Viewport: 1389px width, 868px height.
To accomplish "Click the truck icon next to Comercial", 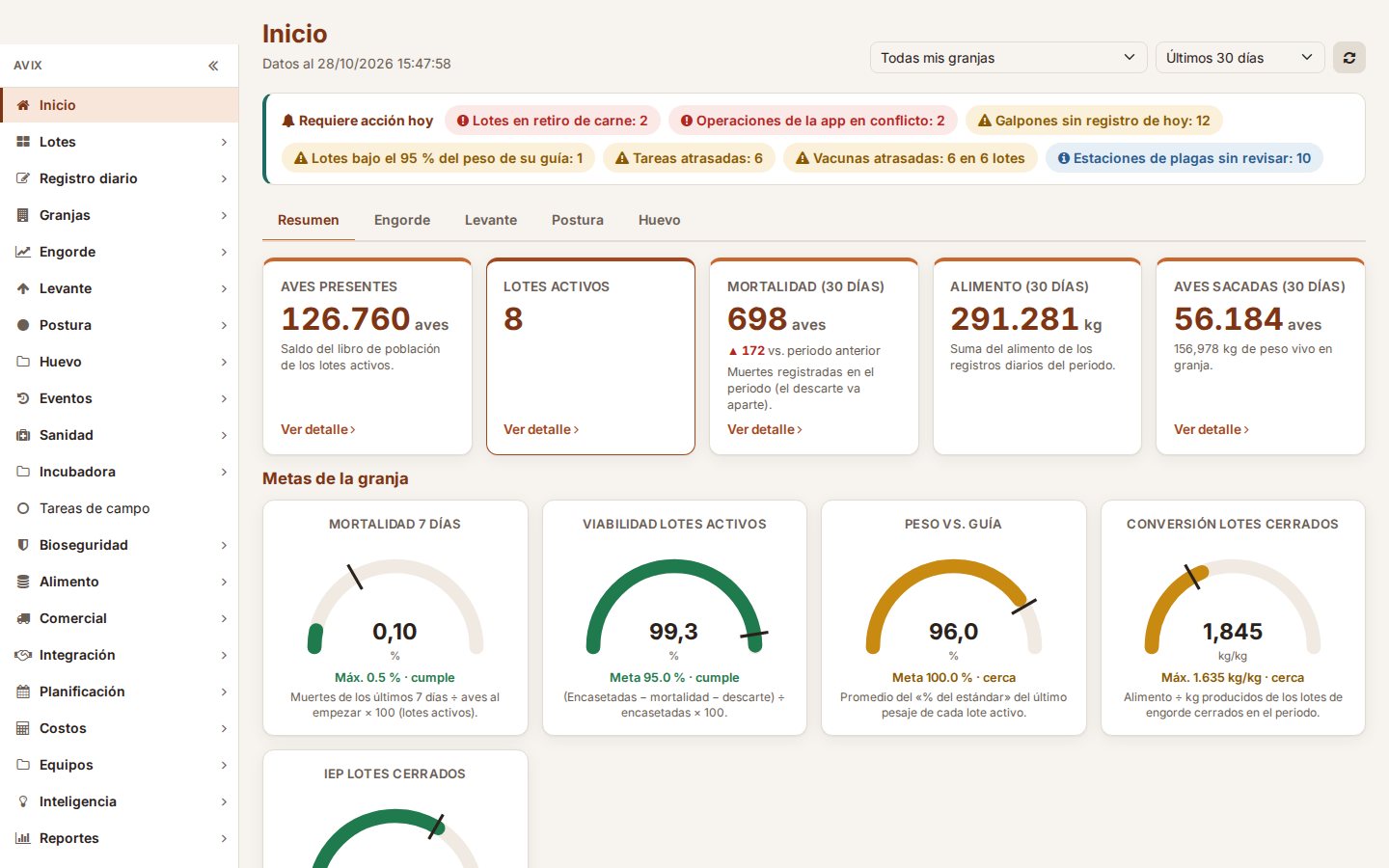I will (23, 618).
